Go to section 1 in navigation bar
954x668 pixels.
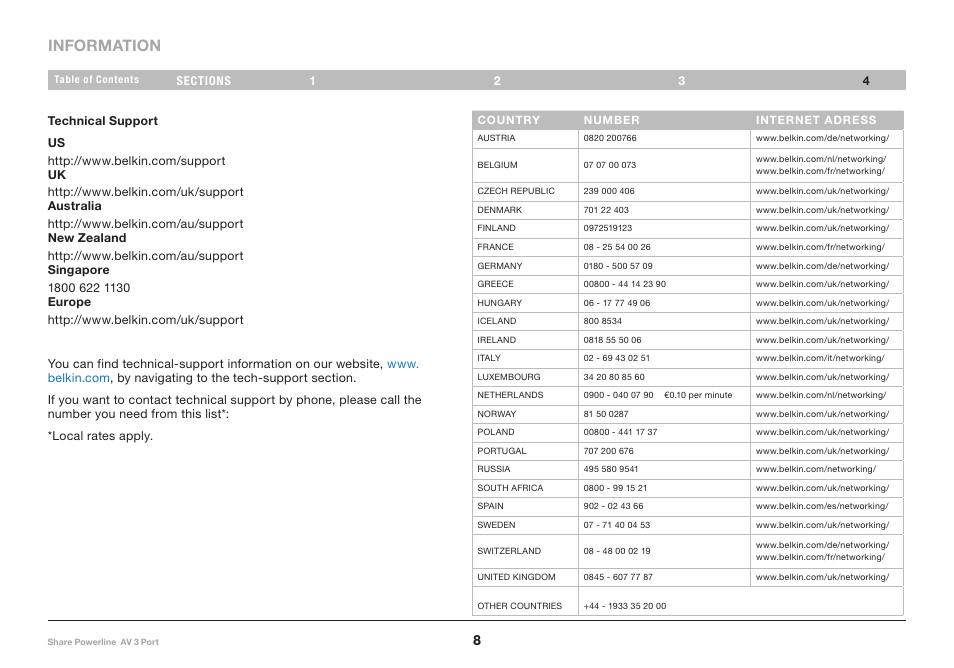tap(312, 81)
